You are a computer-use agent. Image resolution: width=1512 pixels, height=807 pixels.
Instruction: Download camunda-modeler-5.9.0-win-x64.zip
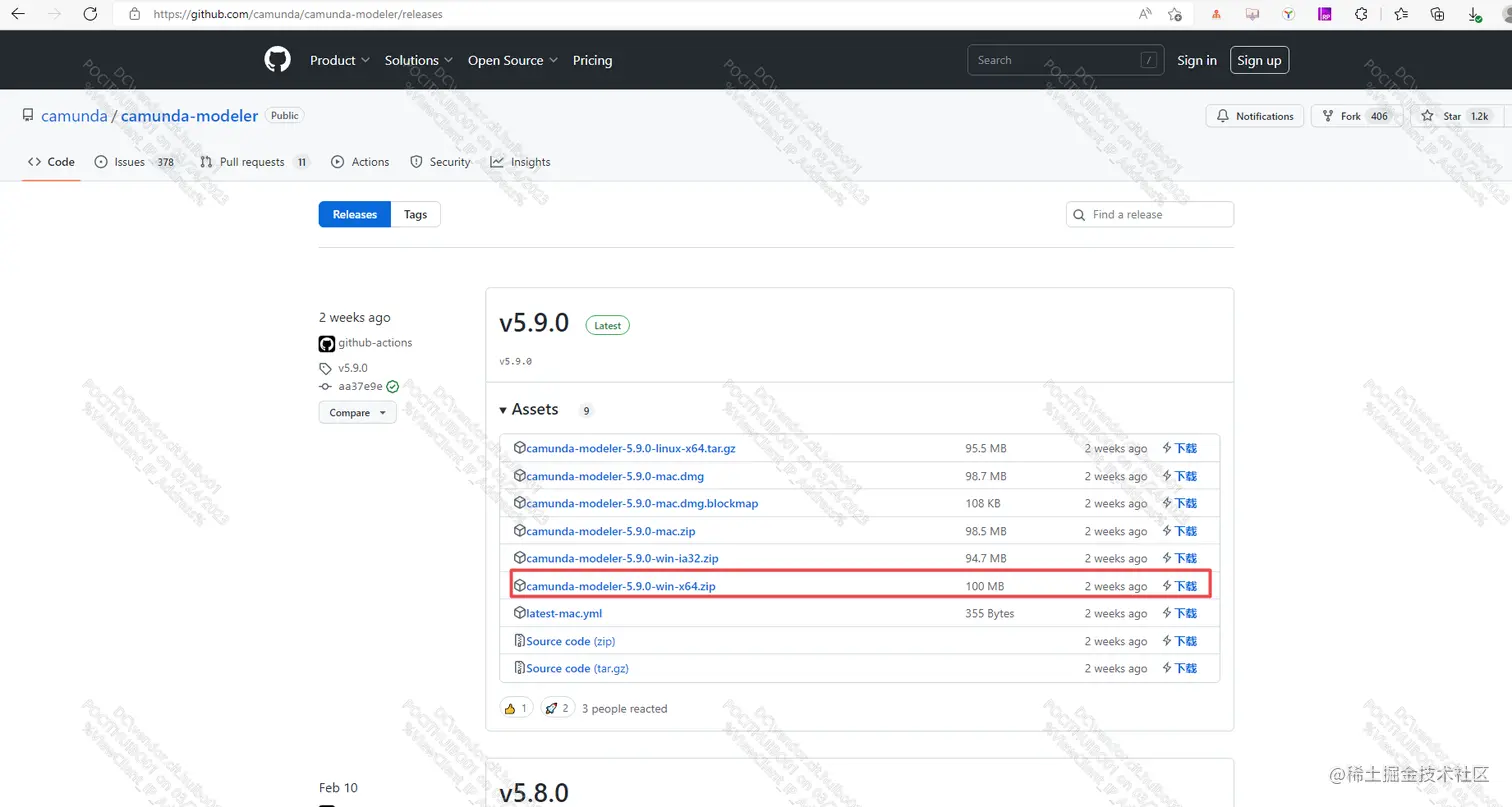[621, 586]
